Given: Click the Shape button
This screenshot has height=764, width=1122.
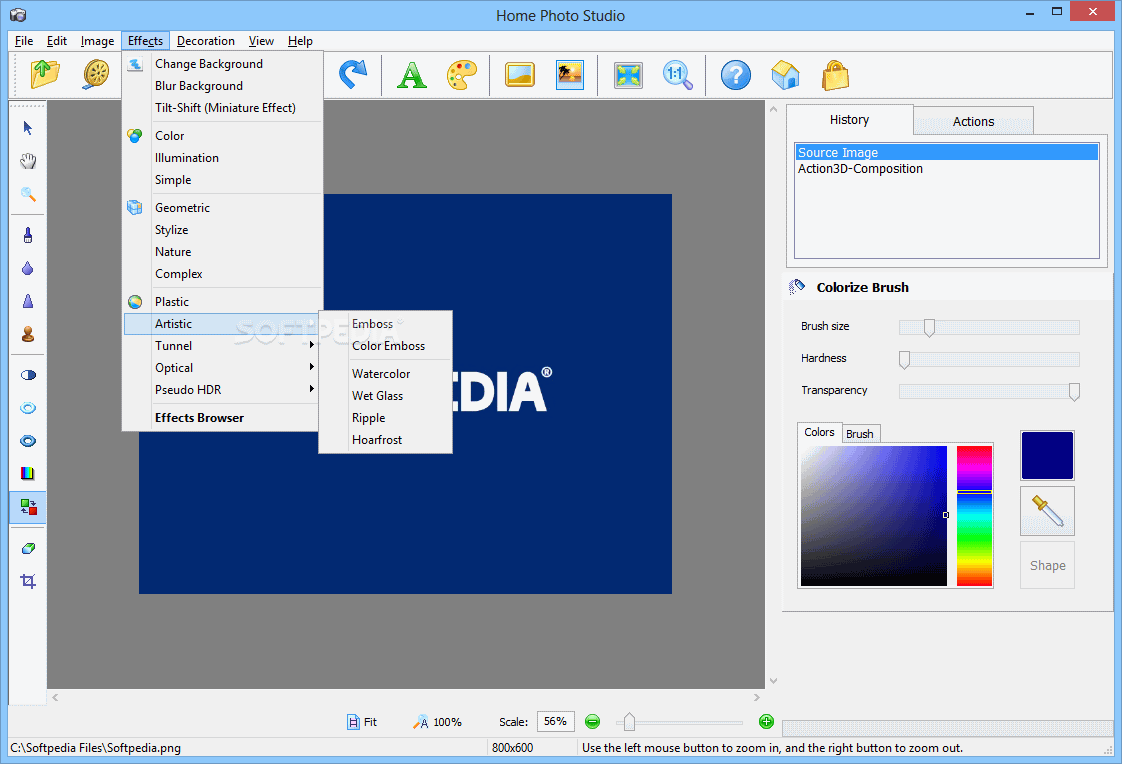Looking at the screenshot, I should point(1047,565).
